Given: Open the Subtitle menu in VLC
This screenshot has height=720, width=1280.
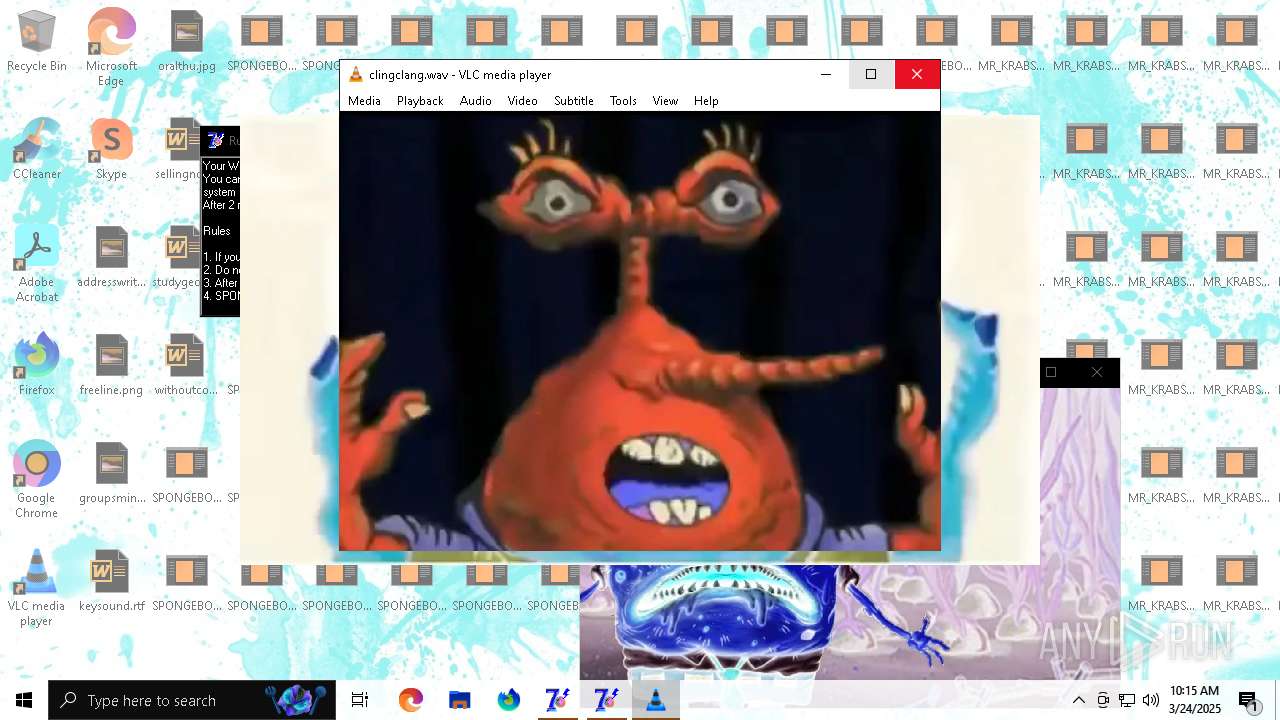Looking at the screenshot, I should (574, 101).
